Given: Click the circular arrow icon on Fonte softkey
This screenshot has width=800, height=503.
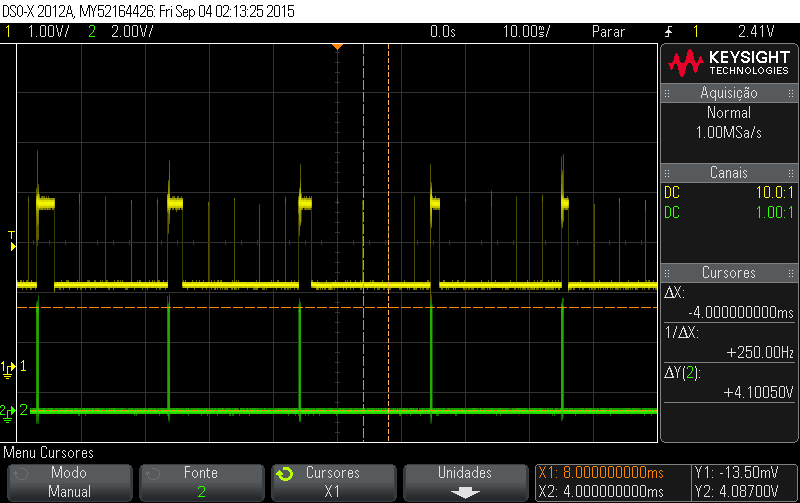Looking at the screenshot, I should coord(153,474).
